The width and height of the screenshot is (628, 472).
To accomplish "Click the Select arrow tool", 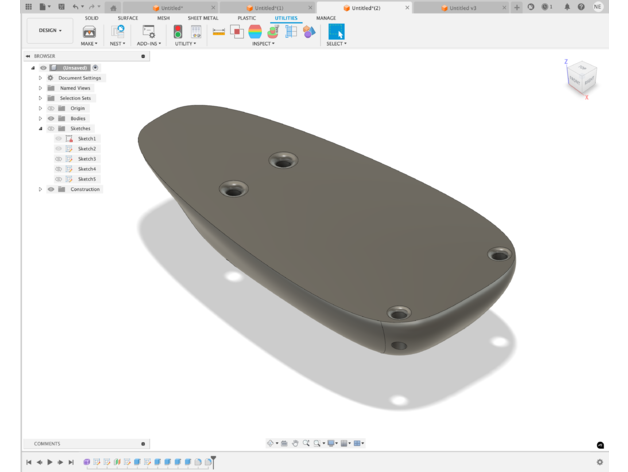I will [336, 32].
